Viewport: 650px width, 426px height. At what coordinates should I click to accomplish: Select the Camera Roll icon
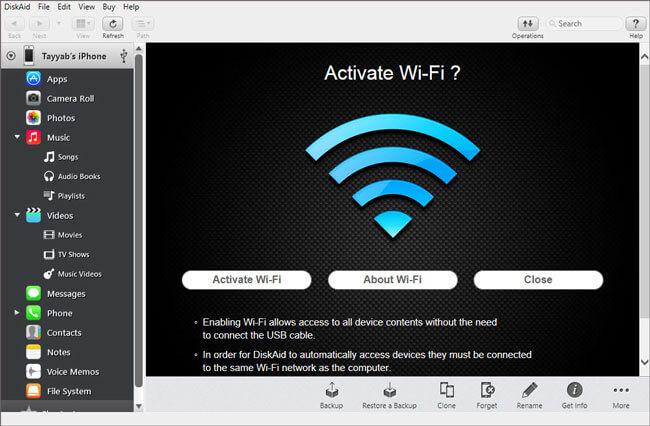(x=34, y=98)
